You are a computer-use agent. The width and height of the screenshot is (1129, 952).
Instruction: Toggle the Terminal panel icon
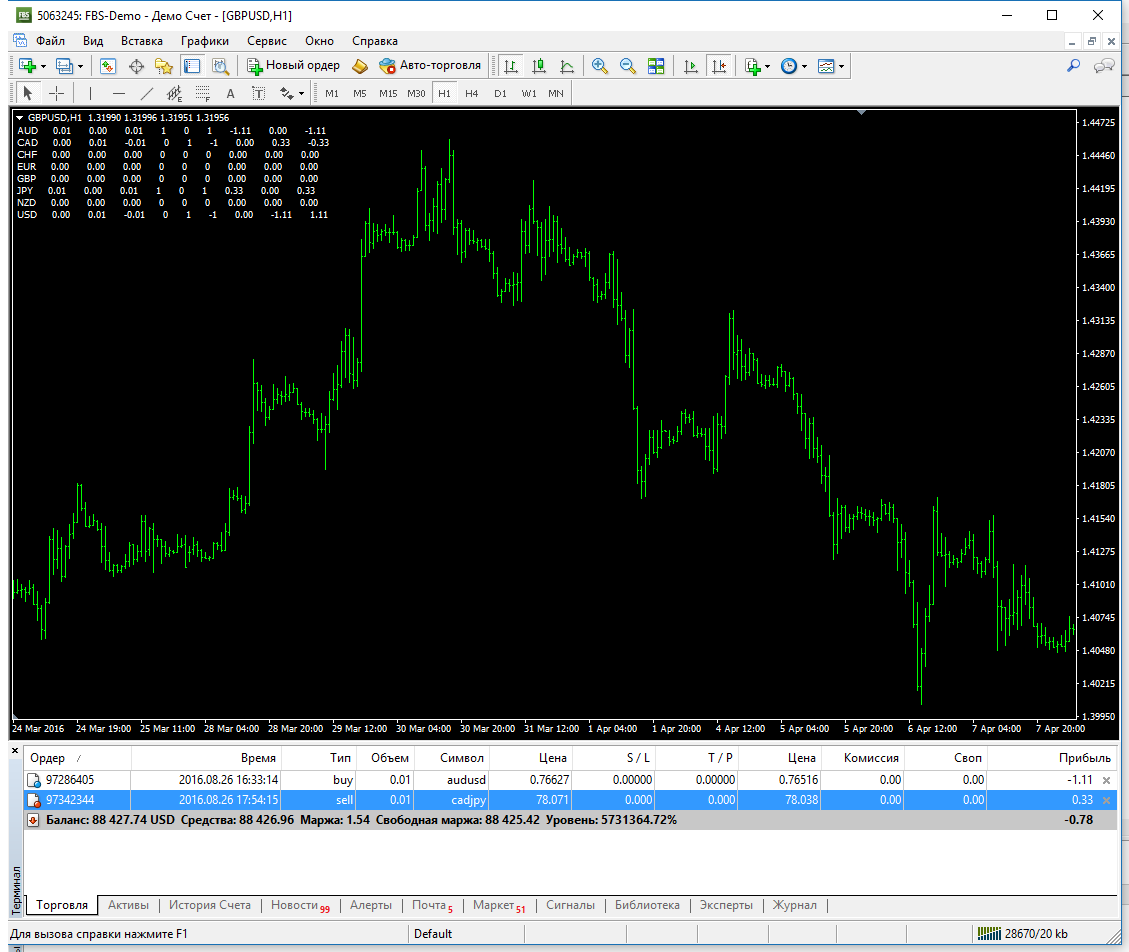click(x=192, y=66)
